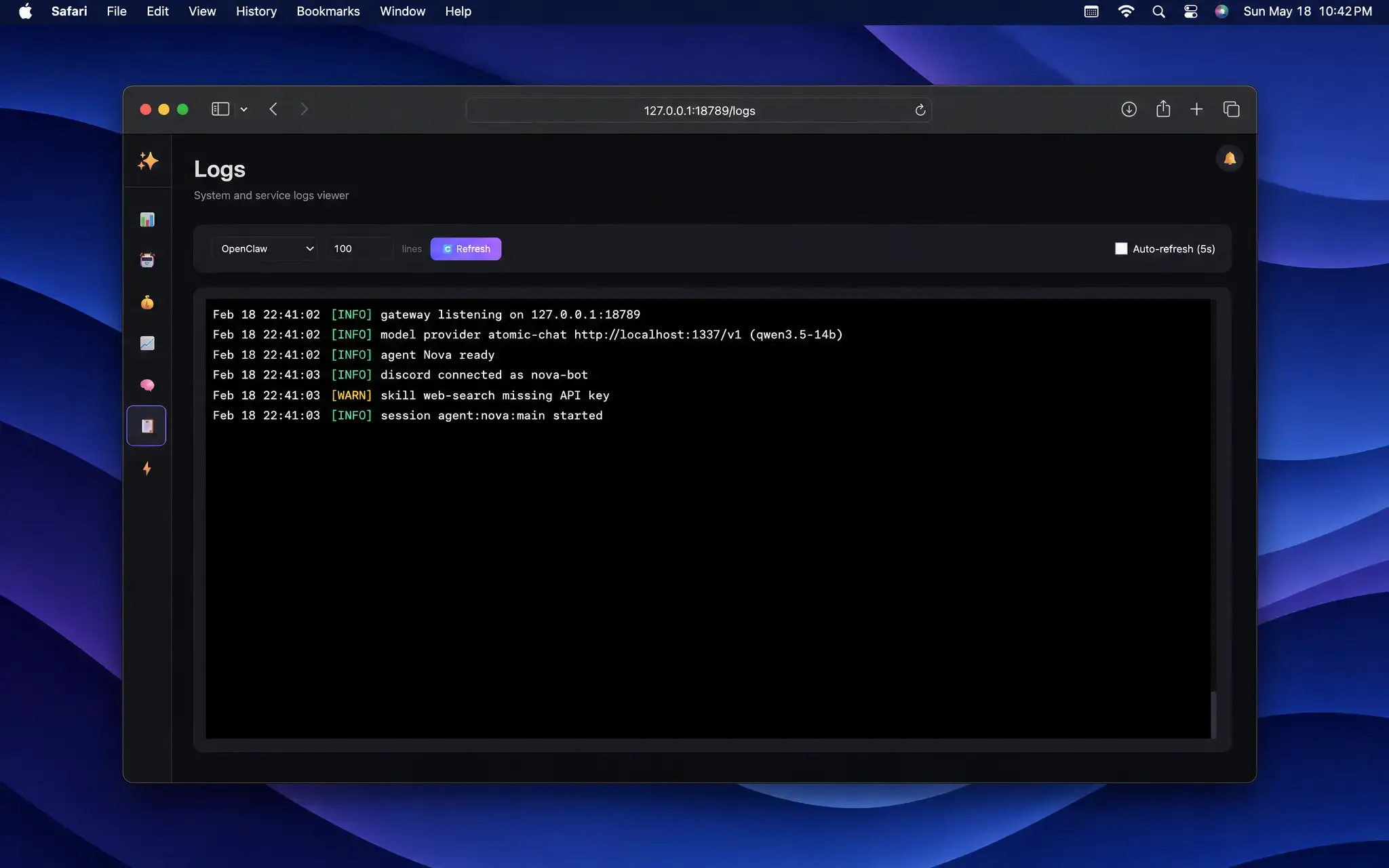
Task: Go forward in Safari
Action: click(x=304, y=109)
